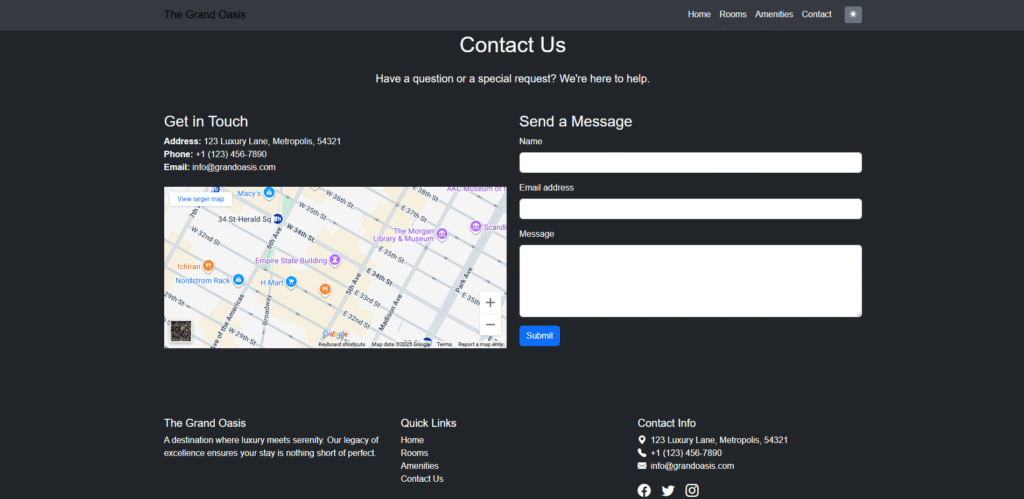
Task: Focus the Name input field
Action: [x=690, y=163]
